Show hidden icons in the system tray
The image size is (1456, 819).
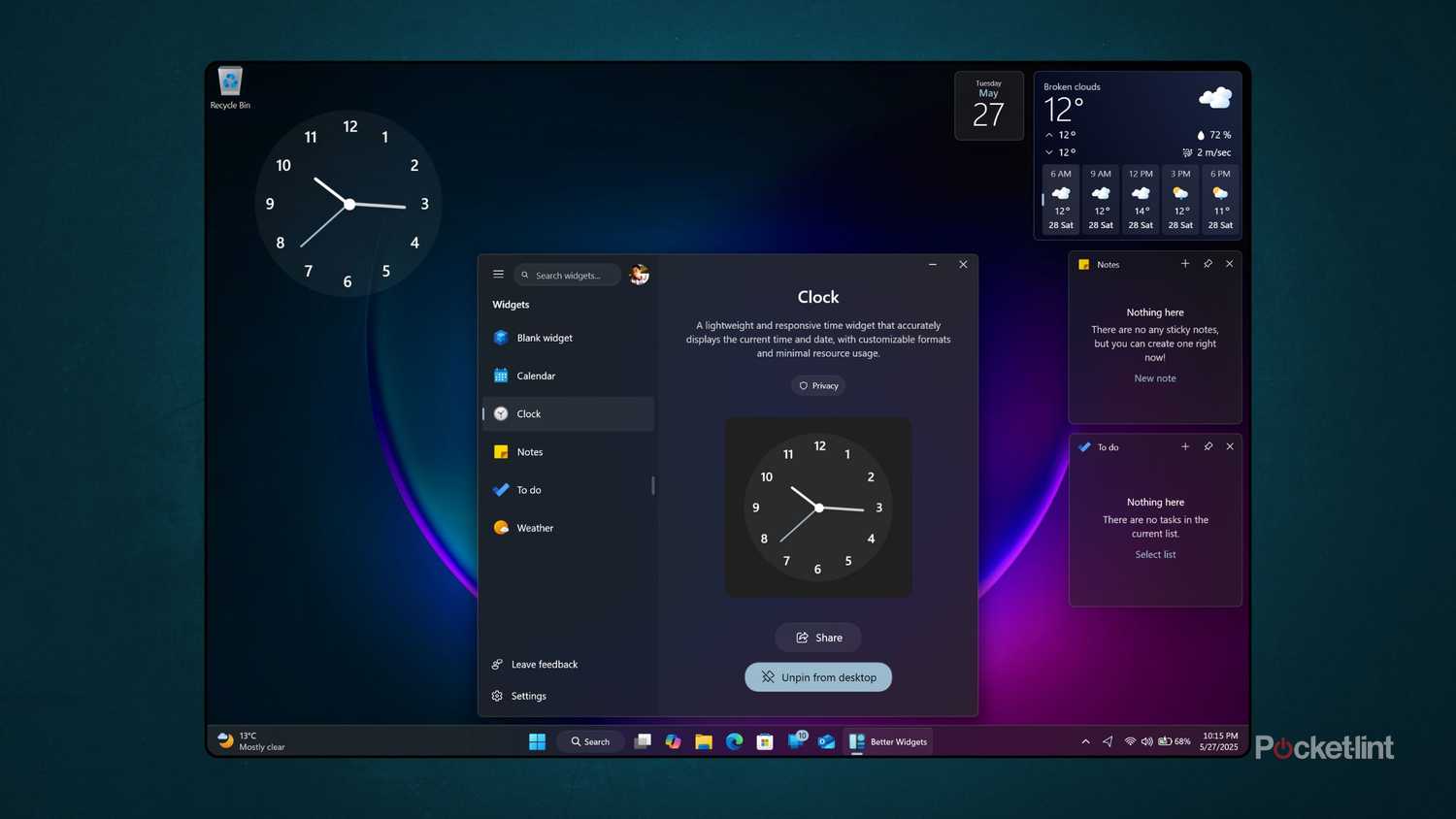click(1085, 741)
